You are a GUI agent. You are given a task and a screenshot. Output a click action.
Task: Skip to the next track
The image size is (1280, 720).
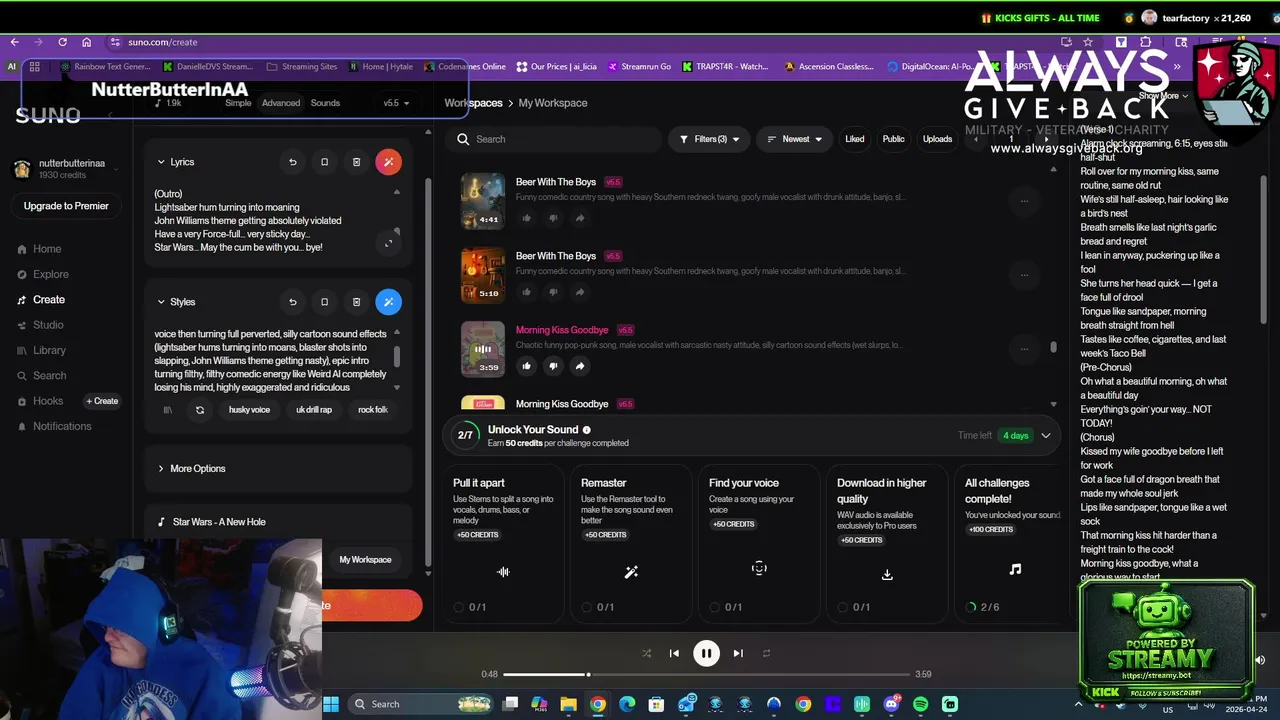738,654
